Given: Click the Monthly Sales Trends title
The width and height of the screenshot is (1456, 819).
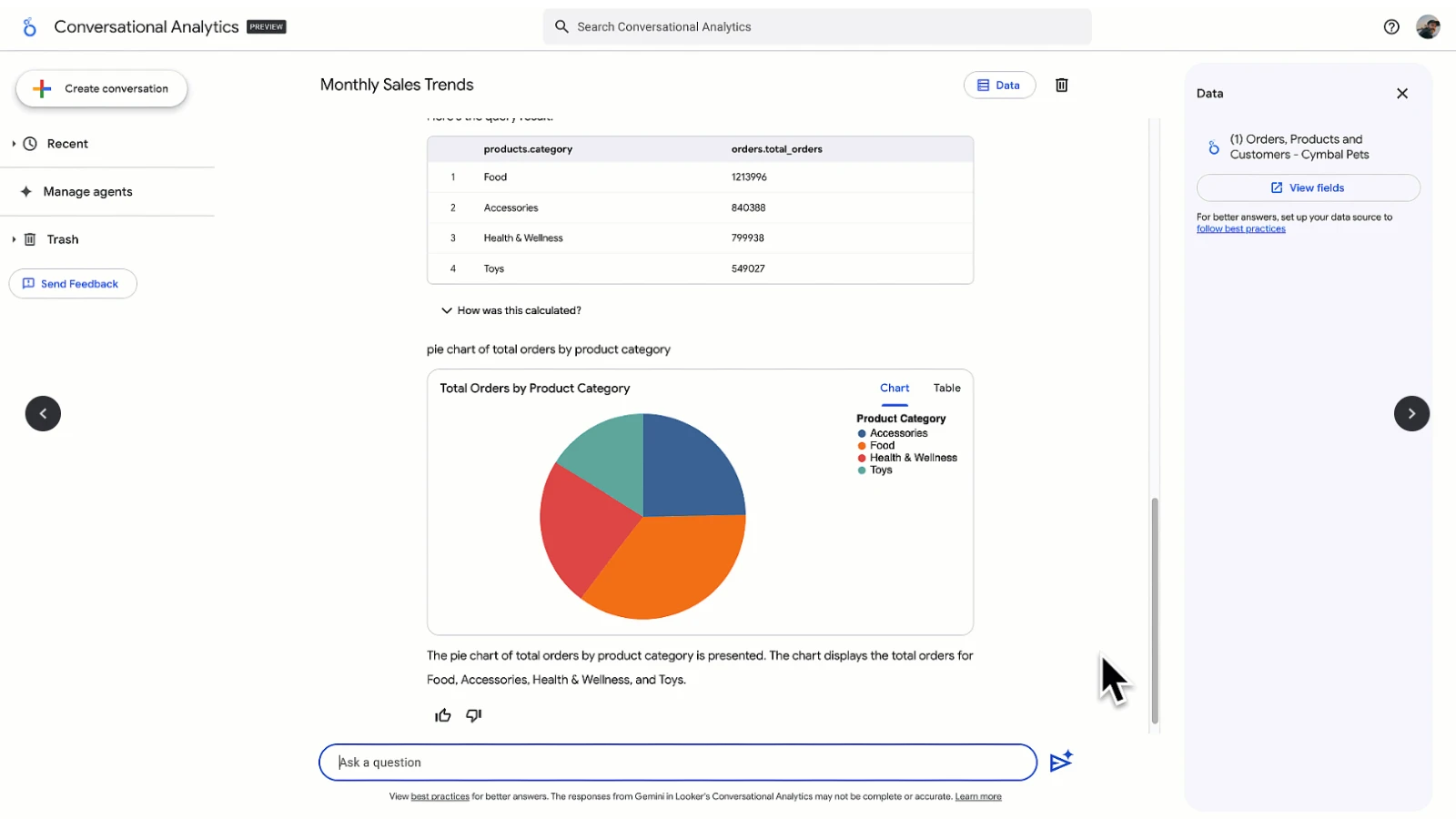Looking at the screenshot, I should (397, 85).
